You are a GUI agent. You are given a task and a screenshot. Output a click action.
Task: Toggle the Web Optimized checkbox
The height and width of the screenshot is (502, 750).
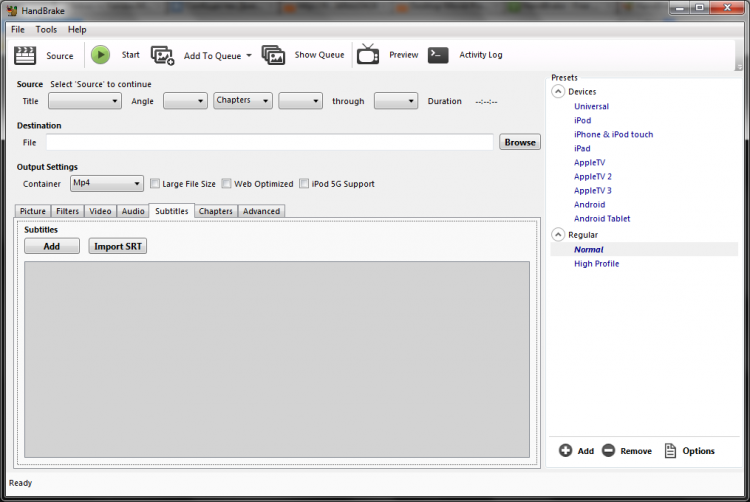[x=226, y=184]
